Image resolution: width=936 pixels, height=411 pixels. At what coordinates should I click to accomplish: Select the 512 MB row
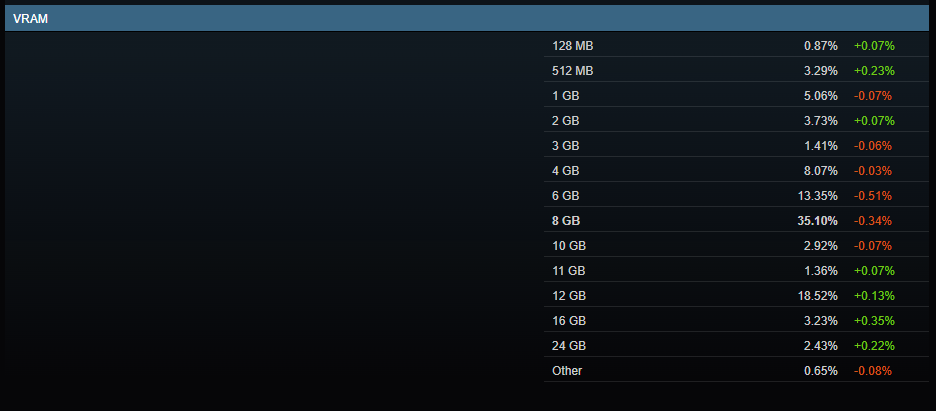(736, 71)
